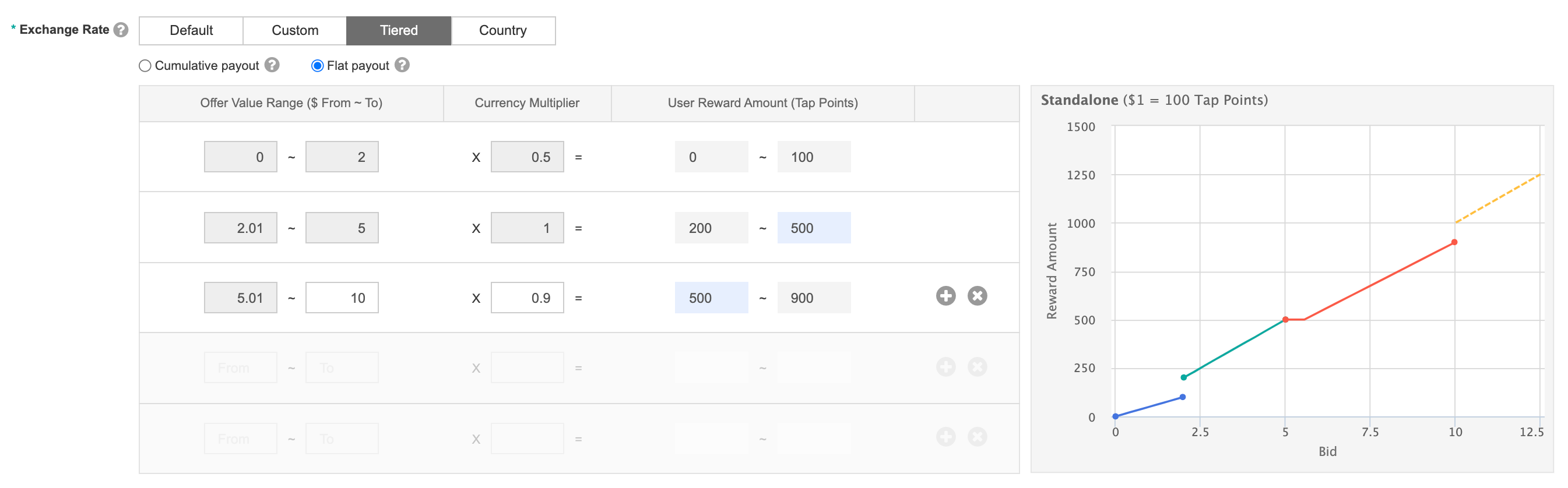Click the Exchange Rate help icon

coord(121,30)
